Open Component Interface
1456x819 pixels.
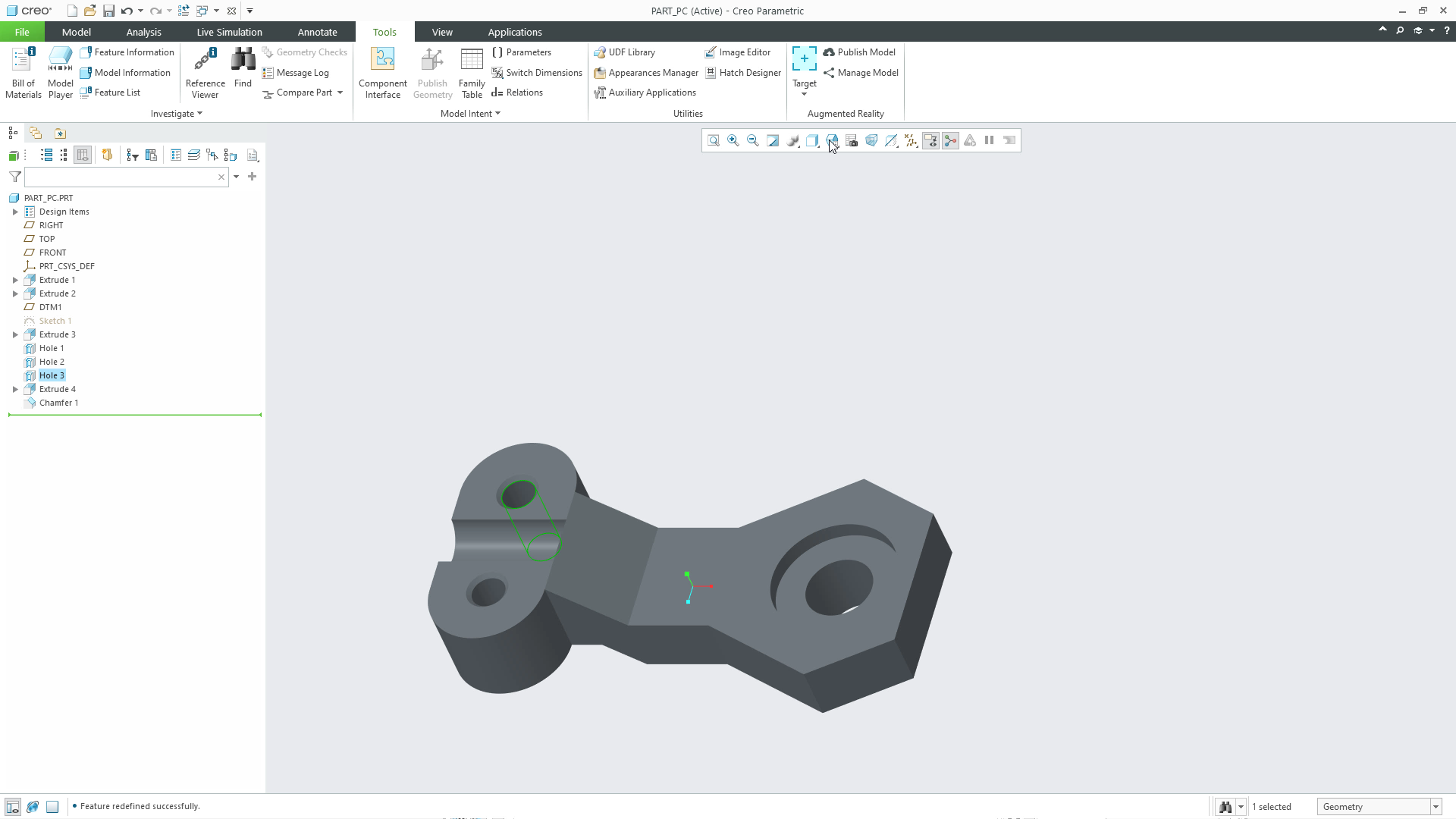(382, 73)
